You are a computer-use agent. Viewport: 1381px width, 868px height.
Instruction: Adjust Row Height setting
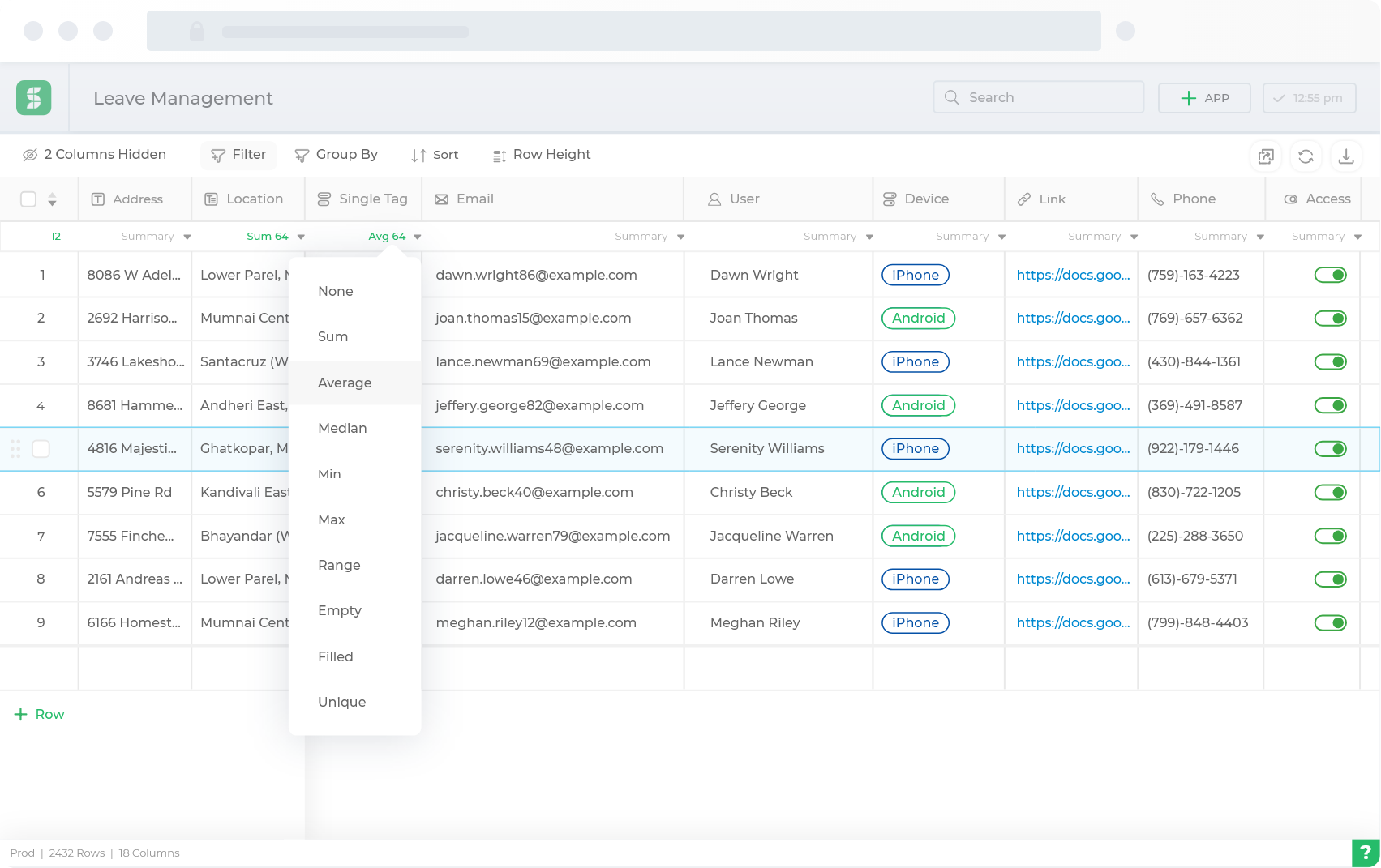542,155
